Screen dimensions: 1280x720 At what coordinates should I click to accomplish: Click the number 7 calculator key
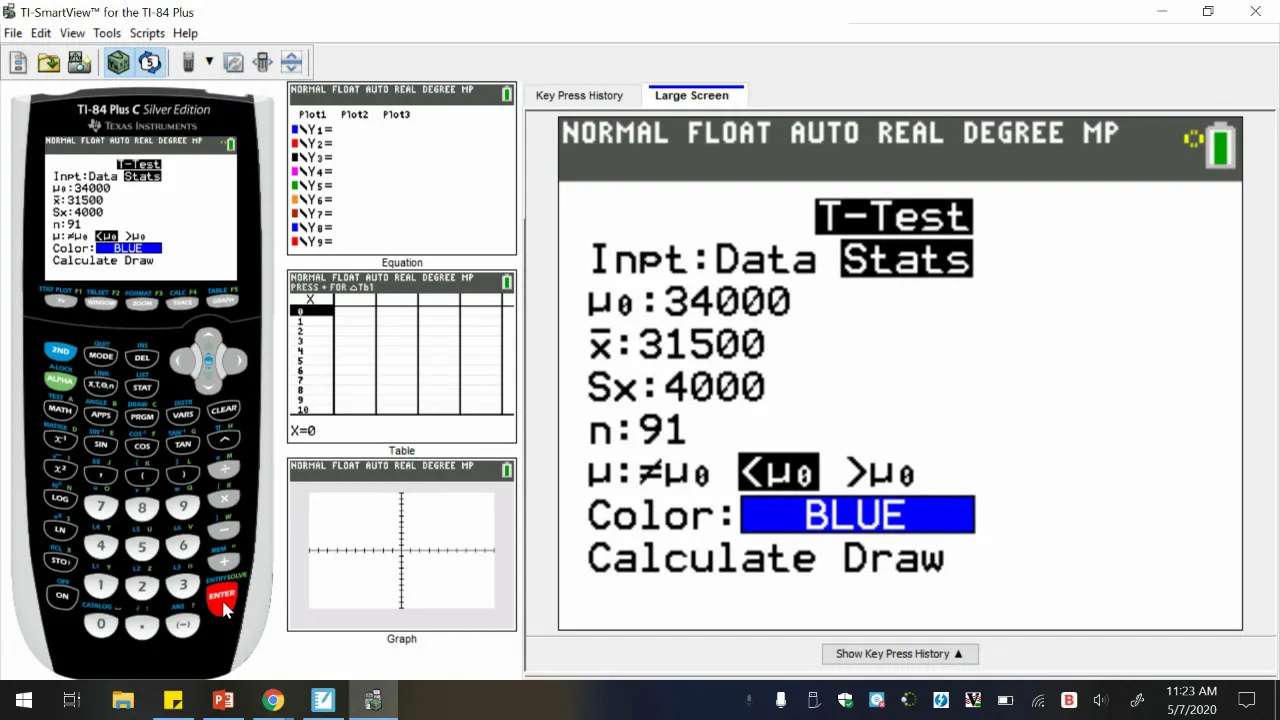click(x=101, y=506)
